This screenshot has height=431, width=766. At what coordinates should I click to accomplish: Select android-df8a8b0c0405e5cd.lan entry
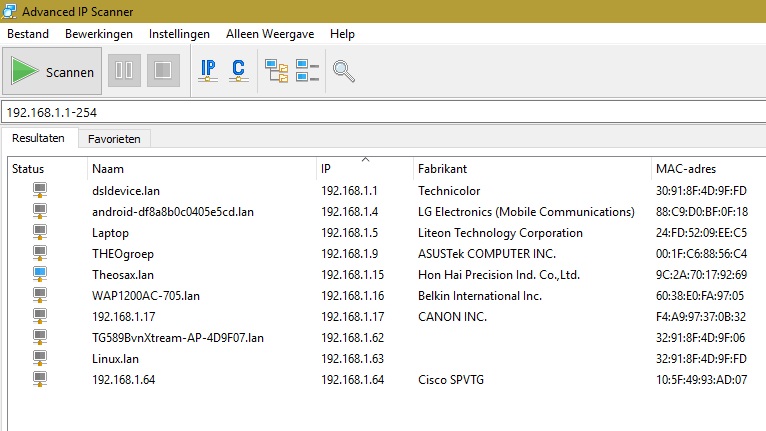click(x=173, y=212)
